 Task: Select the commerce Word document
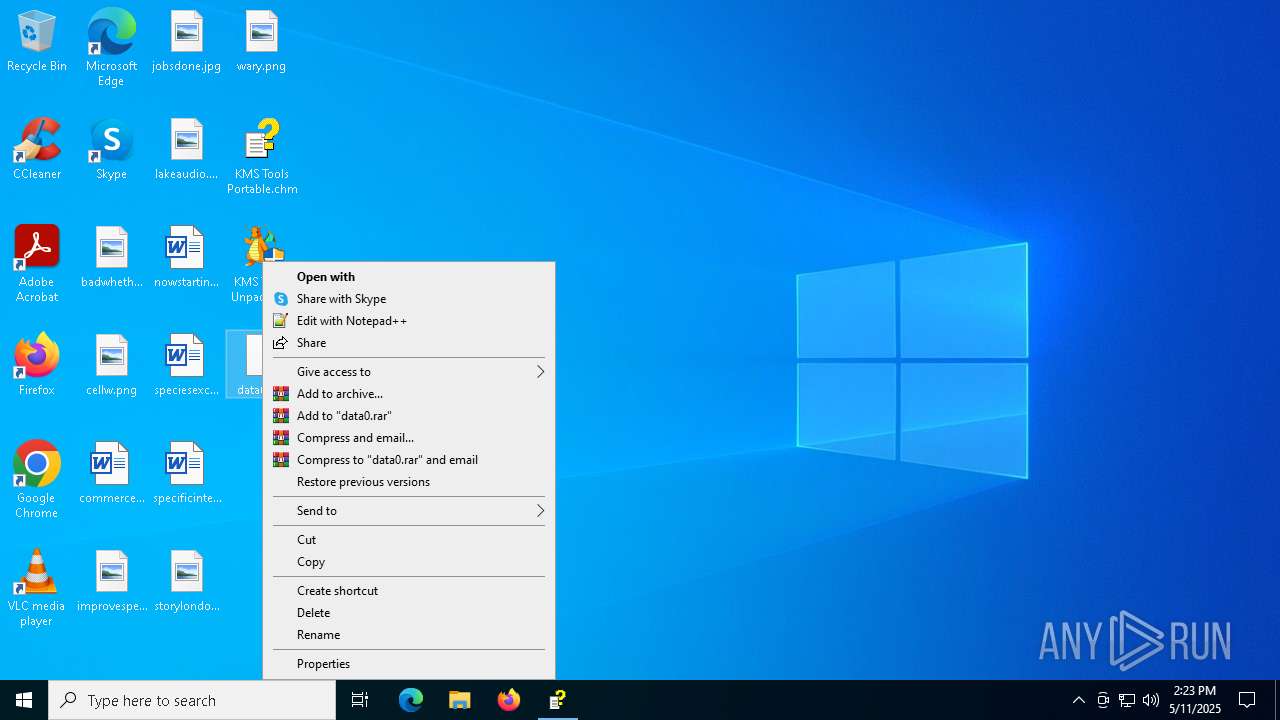[111, 474]
